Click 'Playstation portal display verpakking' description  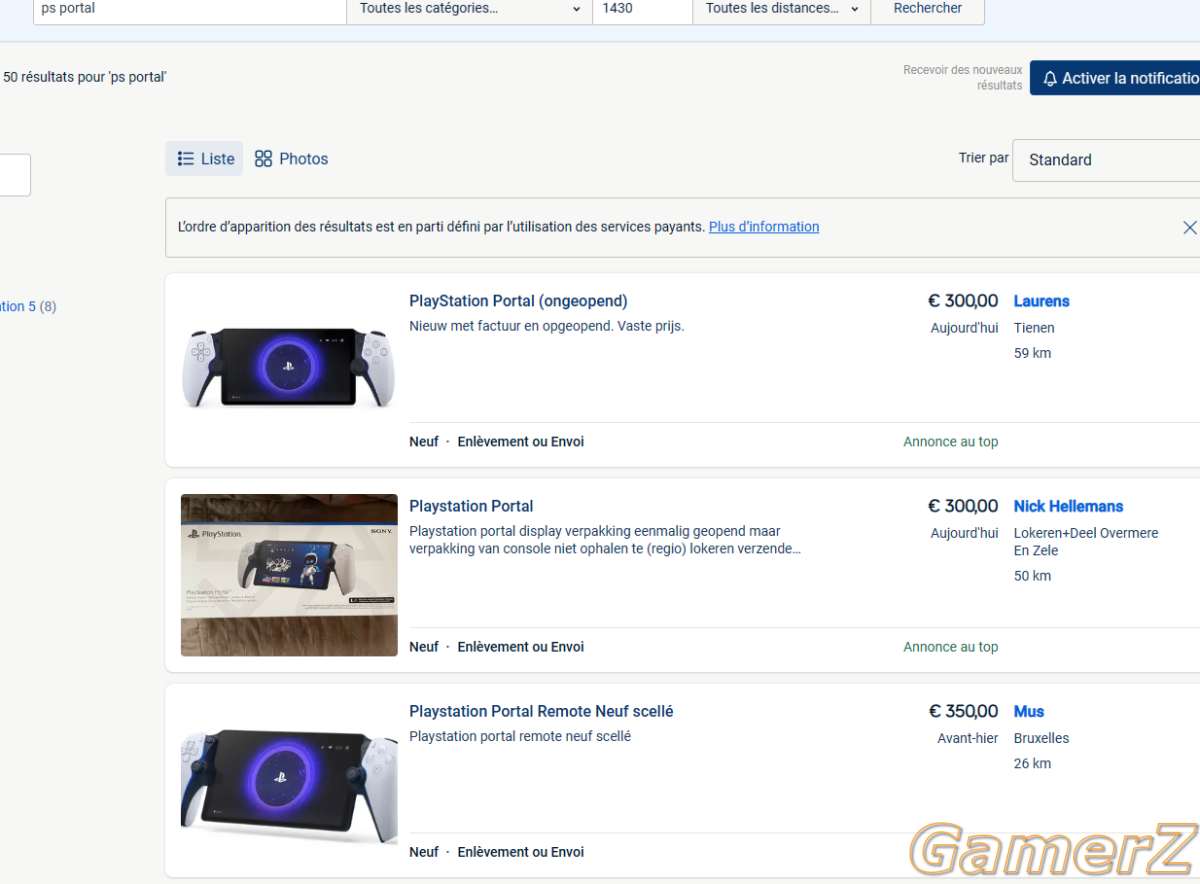click(605, 540)
